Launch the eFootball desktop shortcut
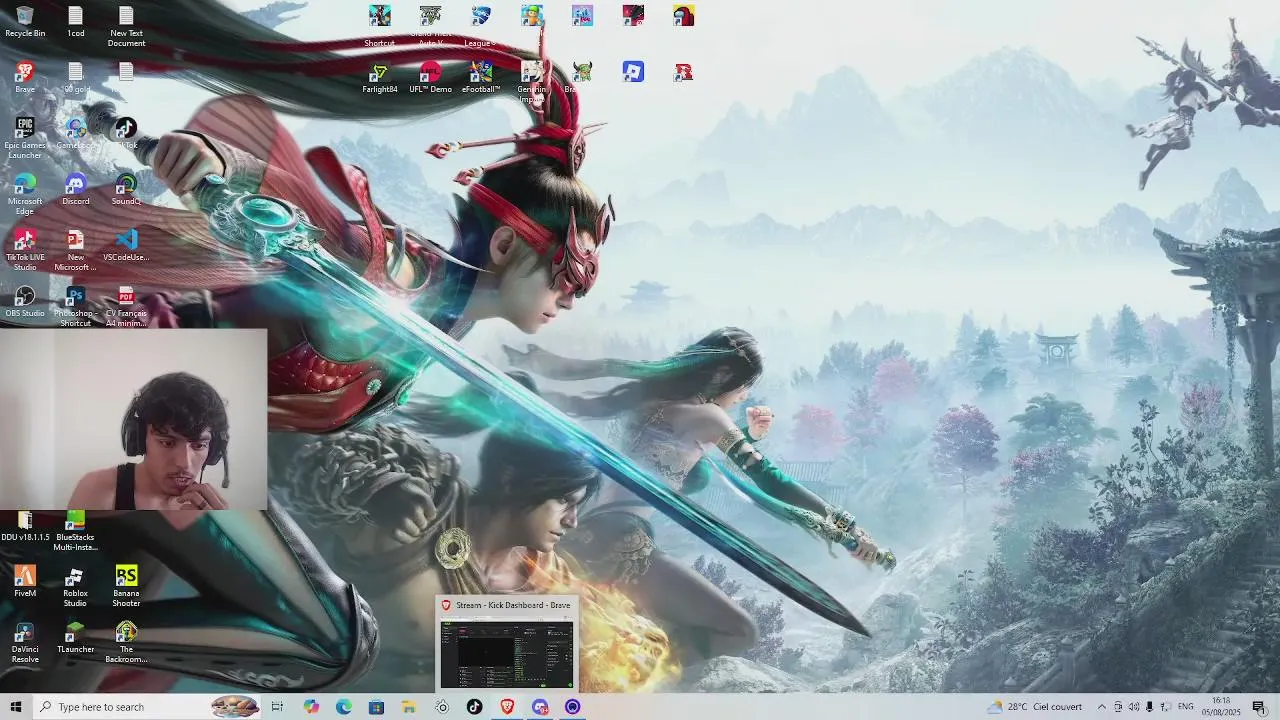Viewport: 1280px width, 720px height. pos(481,77)
